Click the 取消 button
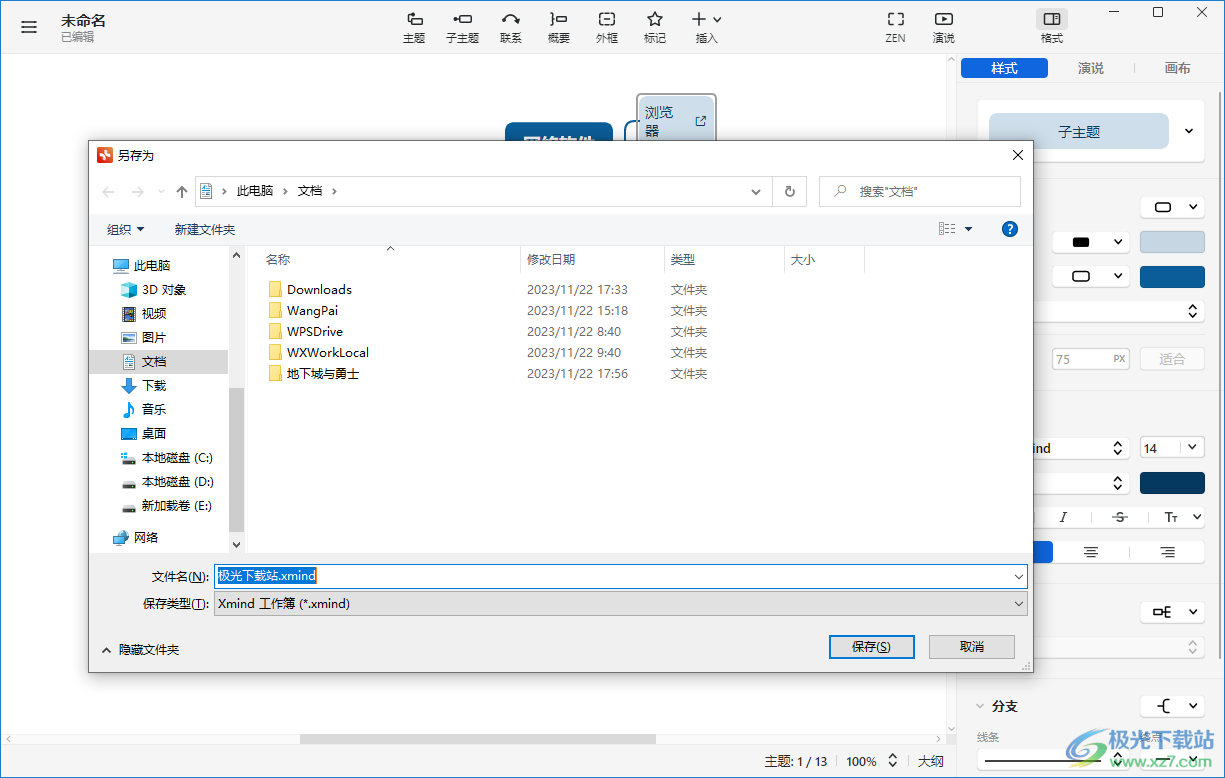Image resolution: width=1225 pixels, height=778 pixels. 971,646
